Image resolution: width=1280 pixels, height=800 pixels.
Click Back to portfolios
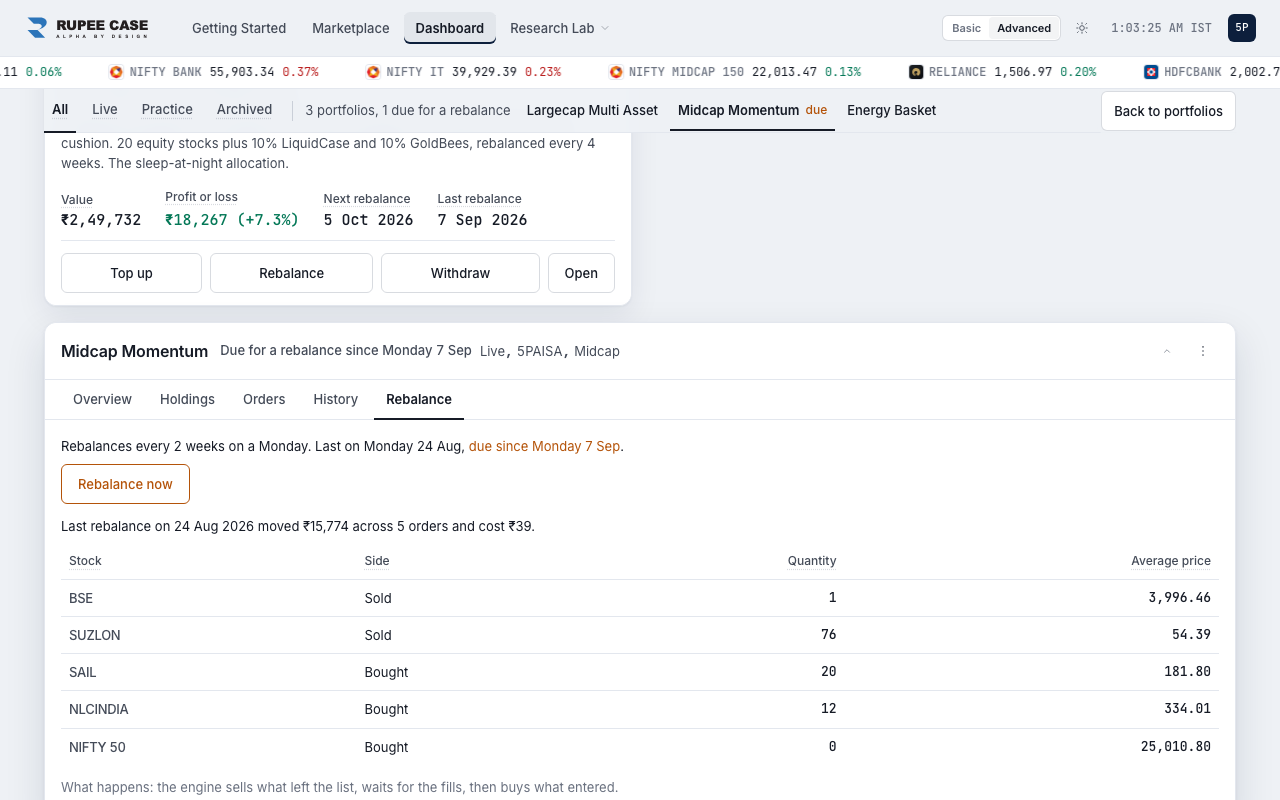[x=1168, y=111]
